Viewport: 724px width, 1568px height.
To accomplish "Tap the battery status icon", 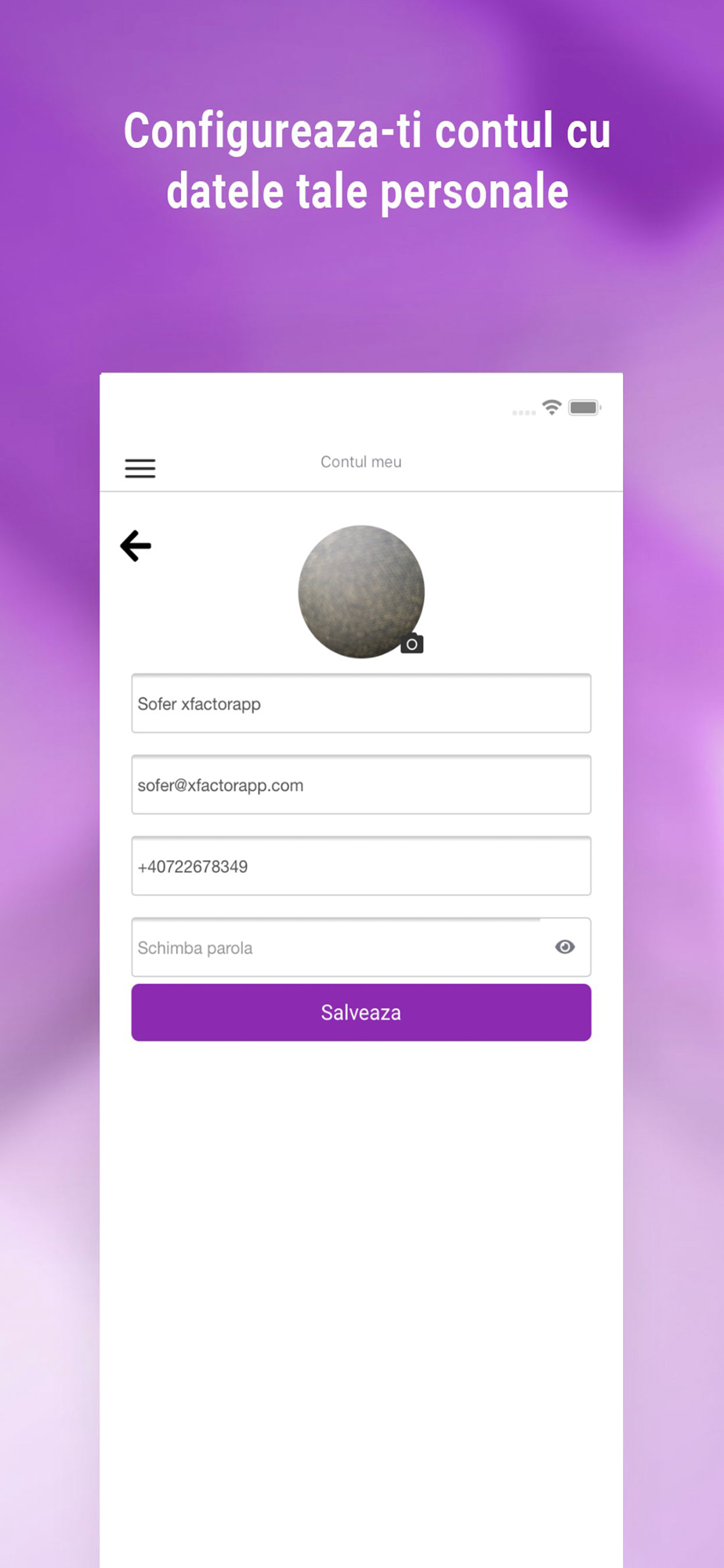I will [x=585, y=407].
